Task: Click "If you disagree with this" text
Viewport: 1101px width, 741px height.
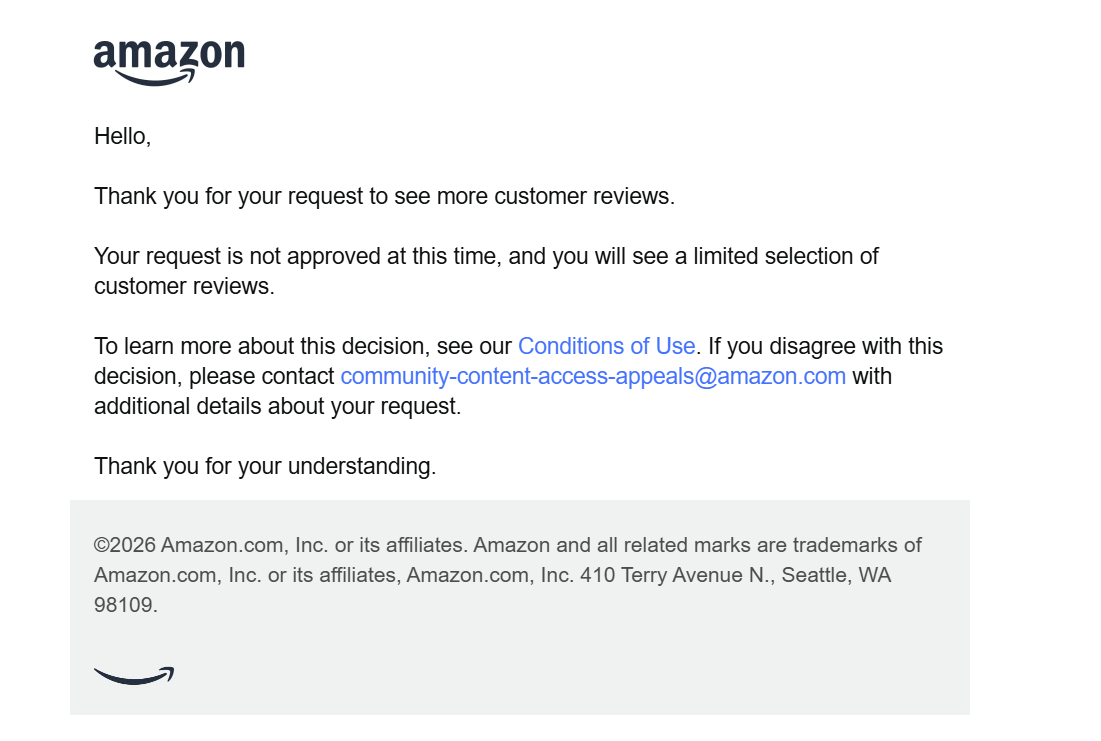Action: click(825, 346)
